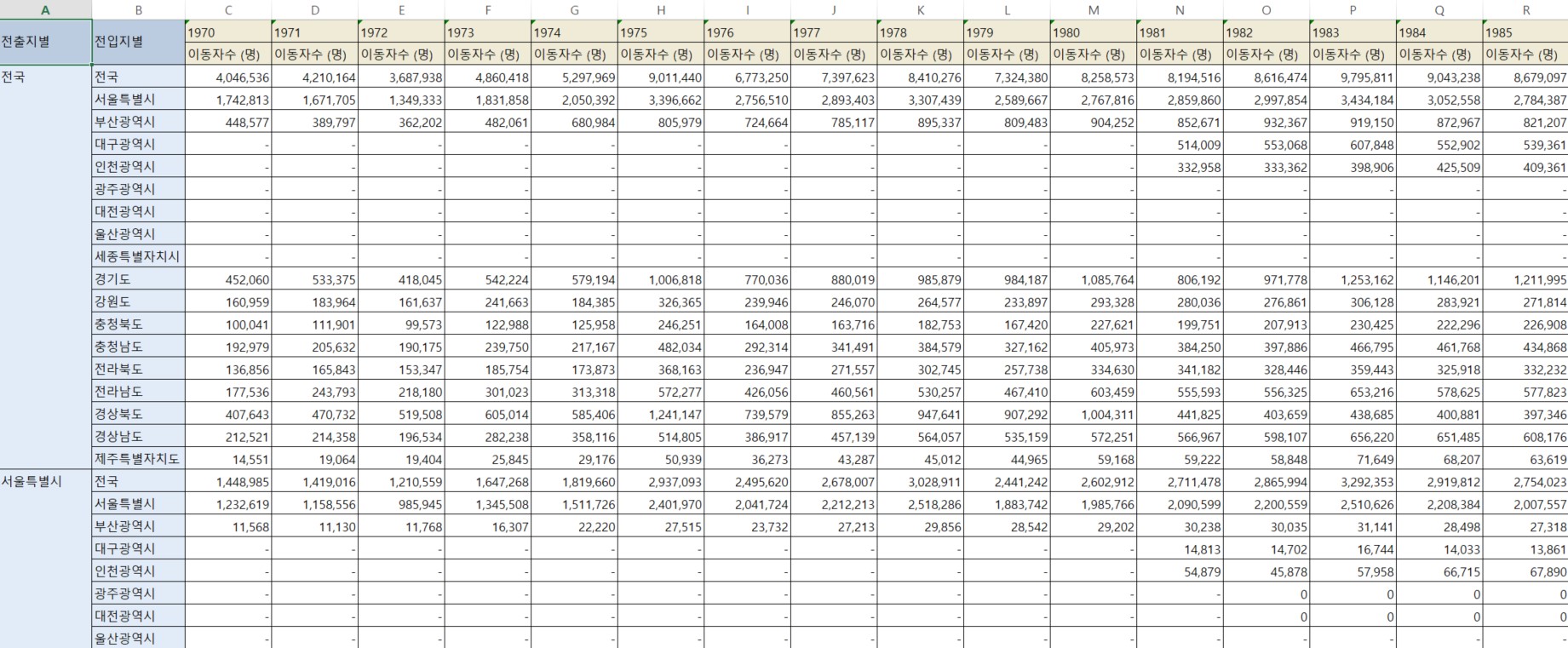Click the cell with value 63,619

[x=1525, y=459]
